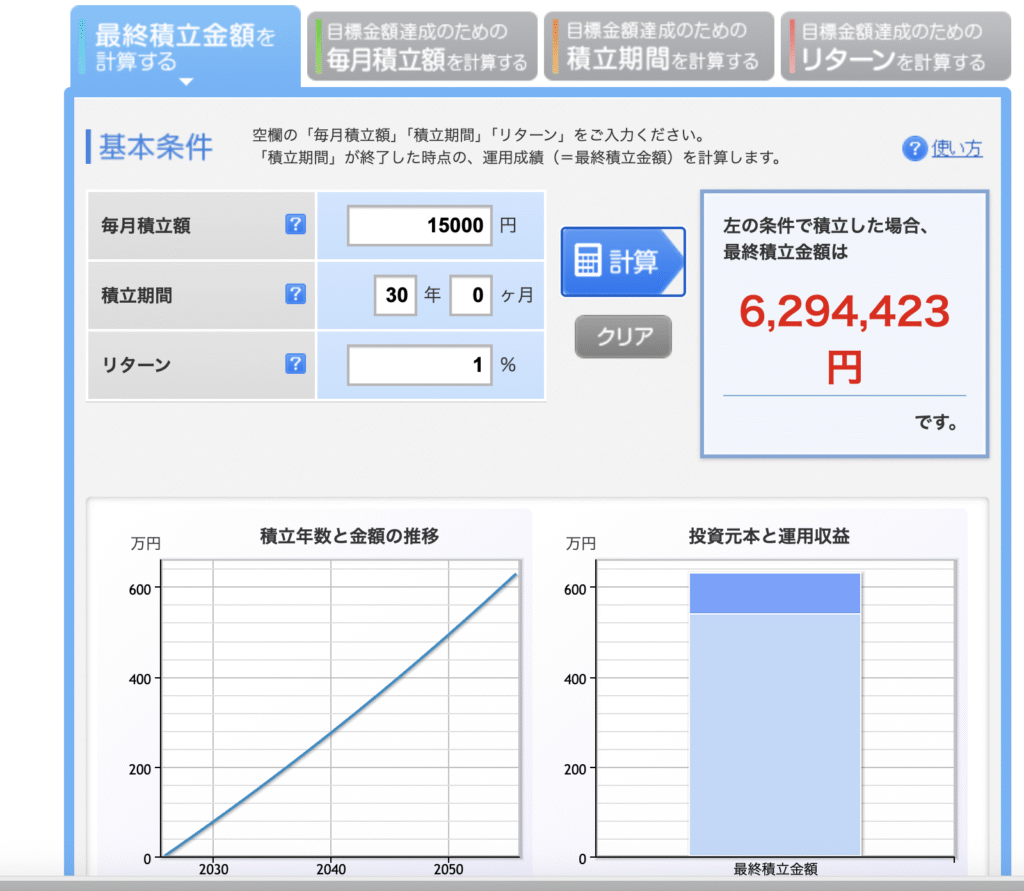Click the calculator icon on 計算 button
The image size is (1024, 891).
point(588,261)
